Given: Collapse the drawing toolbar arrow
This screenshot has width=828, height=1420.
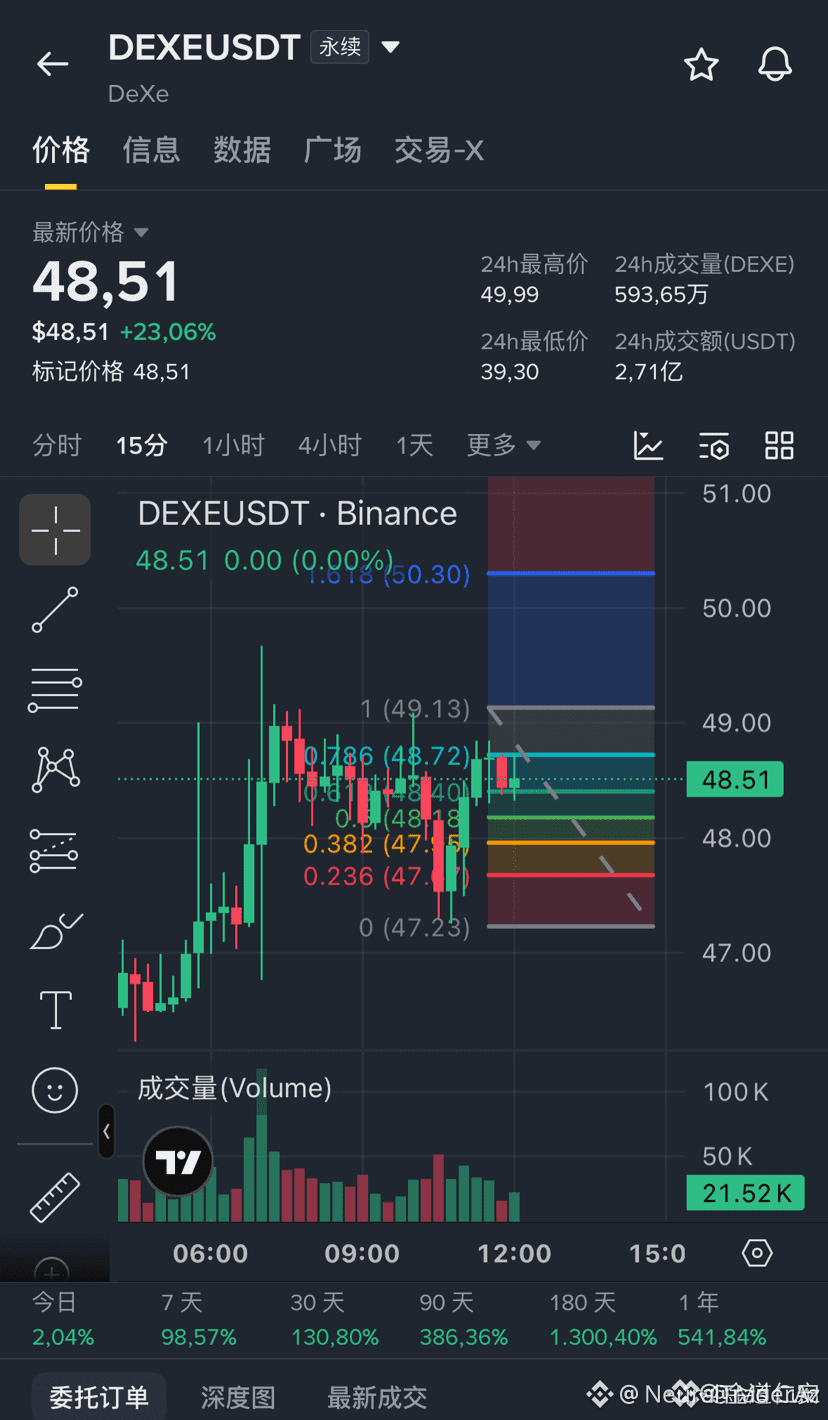Looking at the screenshot, I should pyautogui.click(x=106, y=1132).
